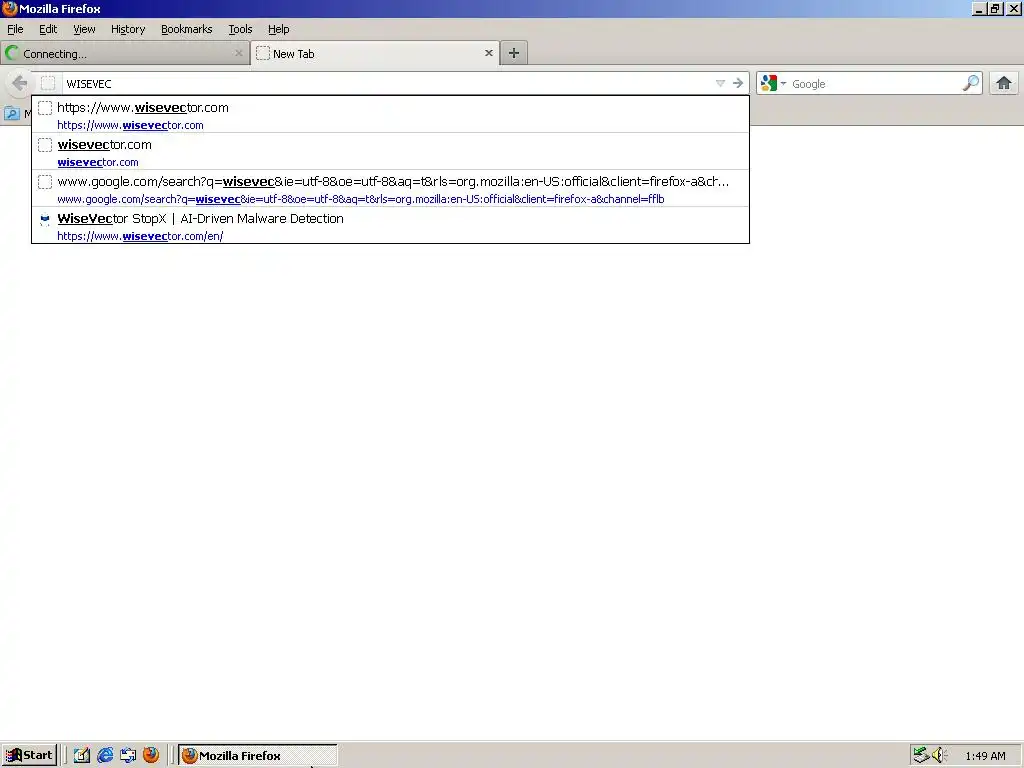Open the Tools menu
The image size is (1024, 768).
[240, 29]
